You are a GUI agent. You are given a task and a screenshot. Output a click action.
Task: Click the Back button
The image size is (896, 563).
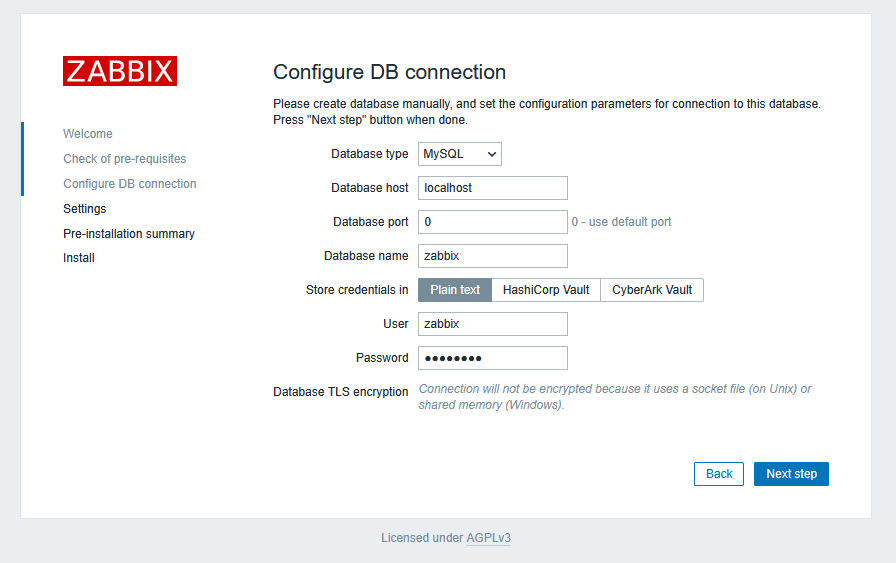pos(719,474)
